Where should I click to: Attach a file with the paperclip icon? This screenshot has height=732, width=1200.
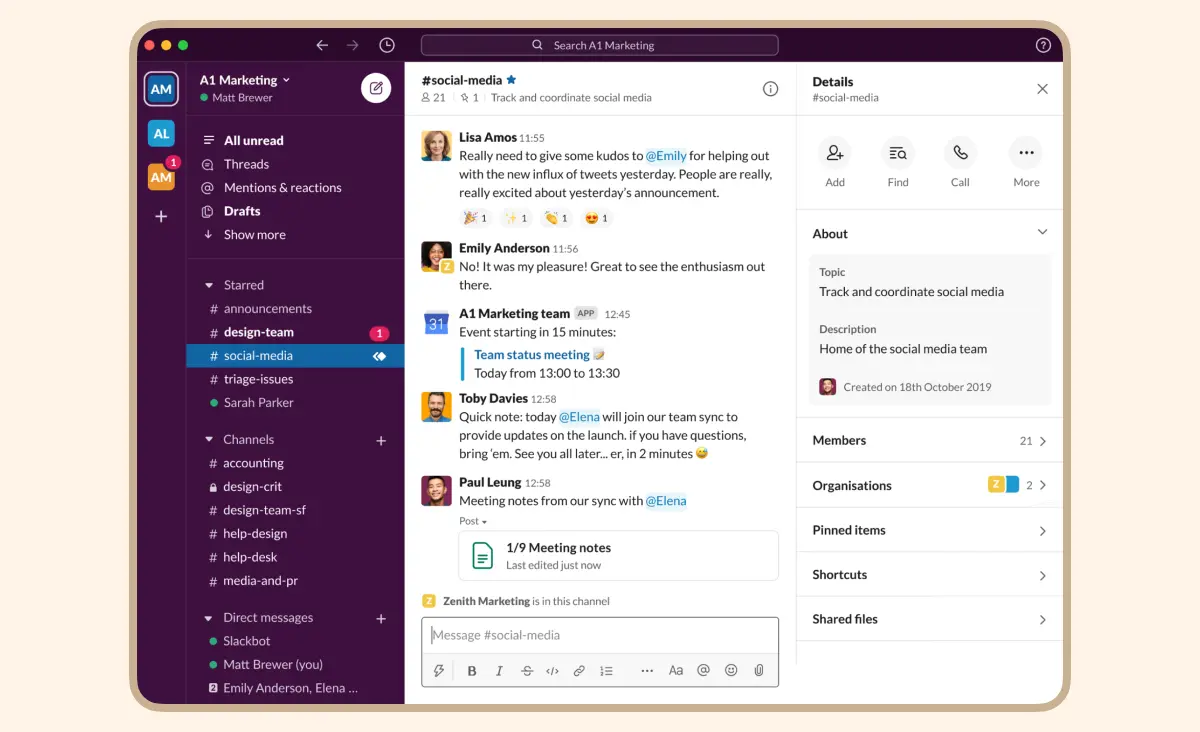(x=759, y=671)
